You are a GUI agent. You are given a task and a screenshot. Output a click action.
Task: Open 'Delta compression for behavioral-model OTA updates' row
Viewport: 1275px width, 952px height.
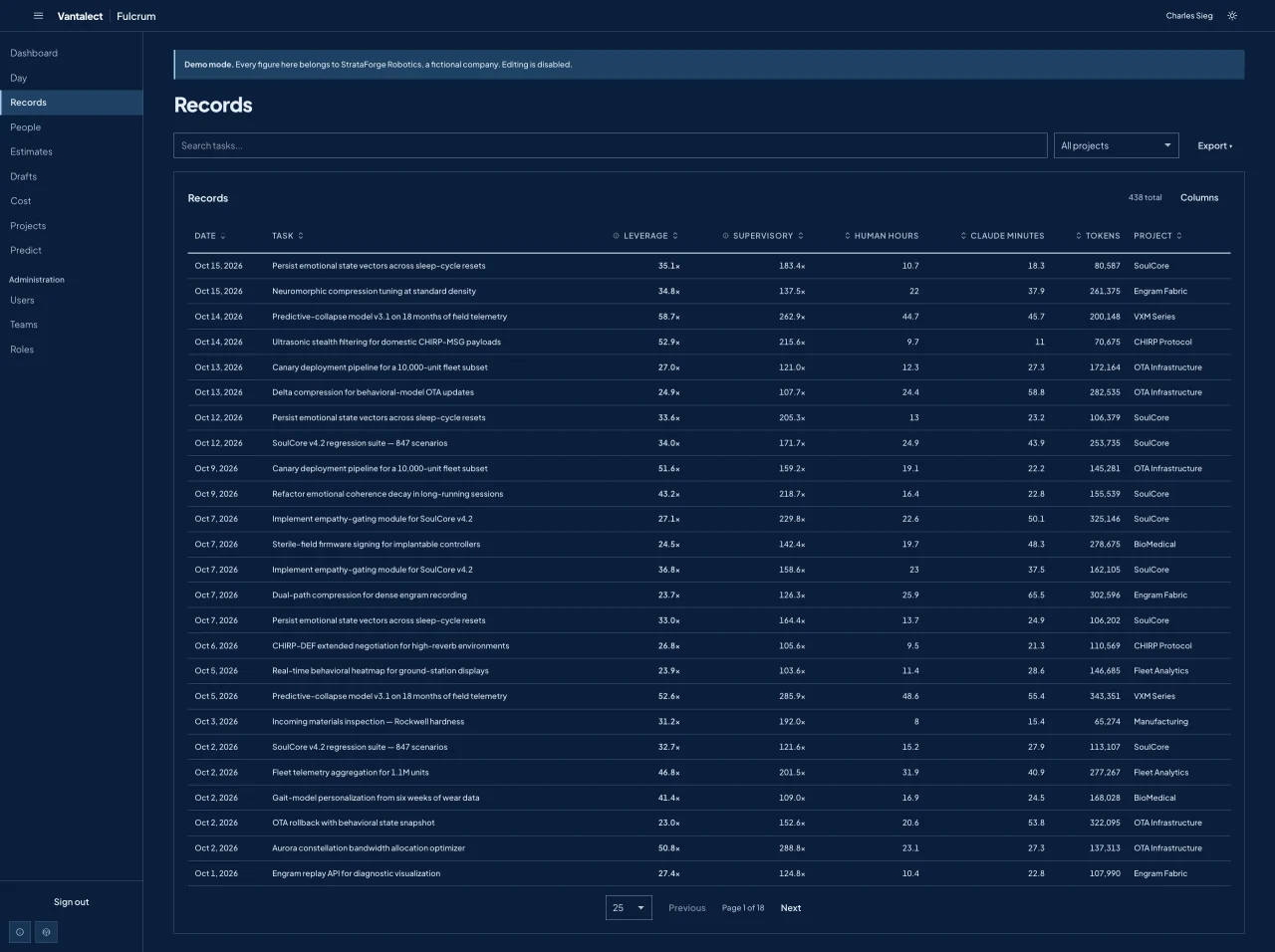(x=709, y=392)
